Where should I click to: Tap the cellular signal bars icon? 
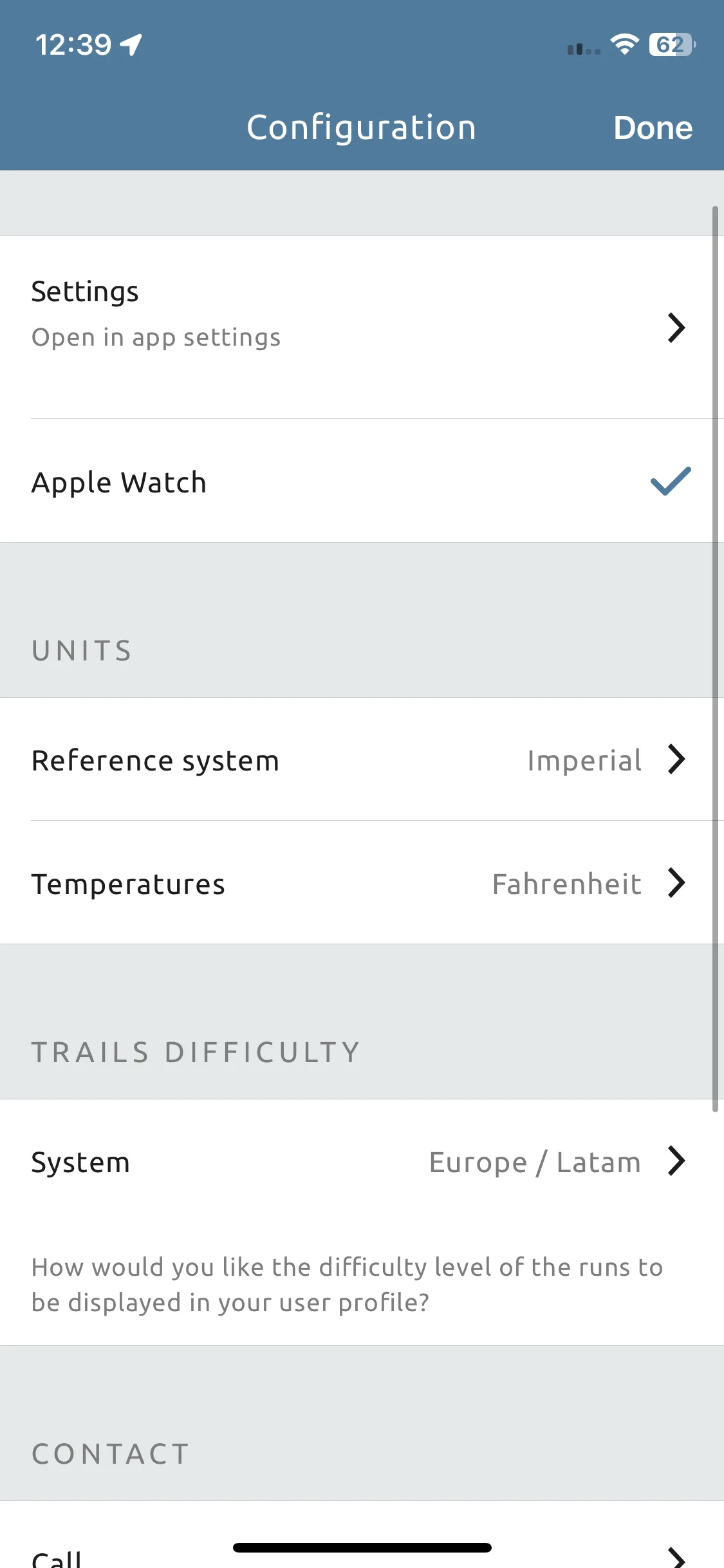[584, 48]
